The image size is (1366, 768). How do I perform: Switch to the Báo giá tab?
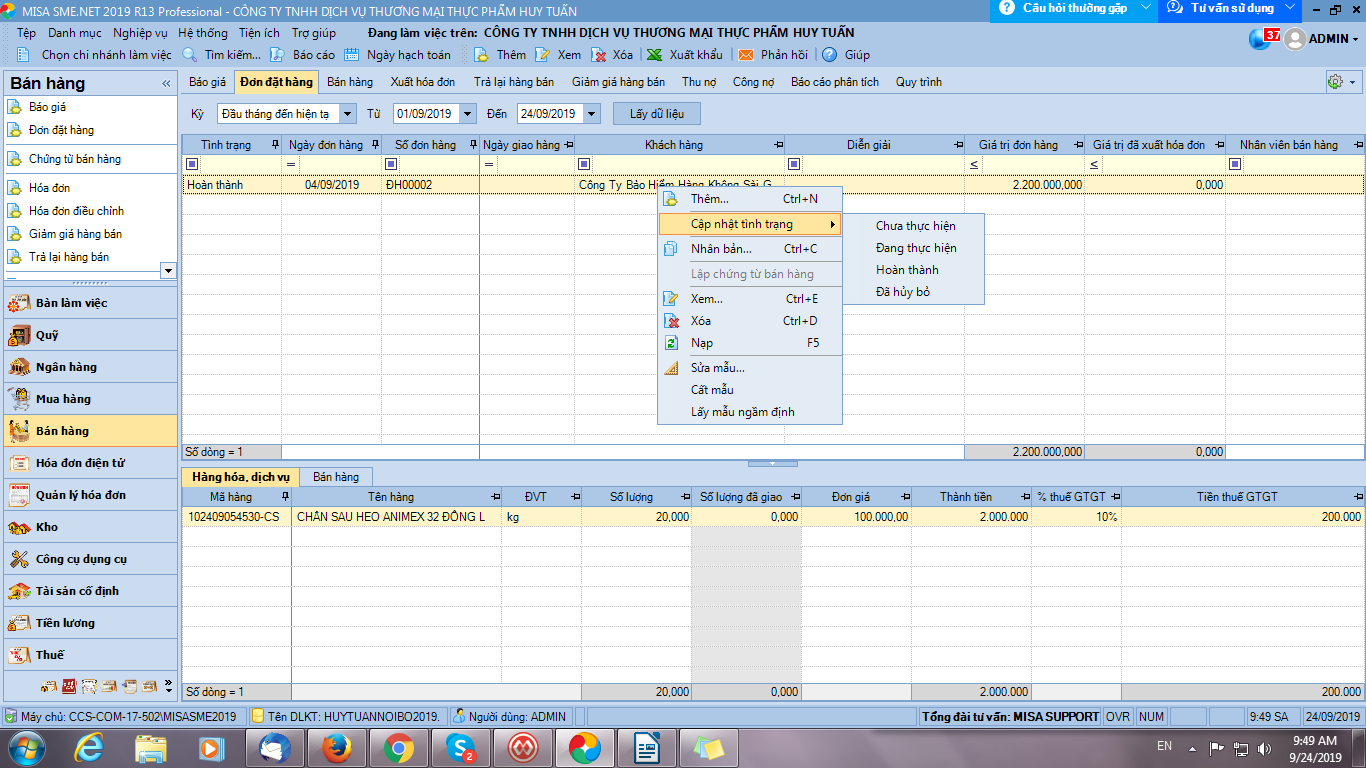pyautogui.click(x=207, y=82)
